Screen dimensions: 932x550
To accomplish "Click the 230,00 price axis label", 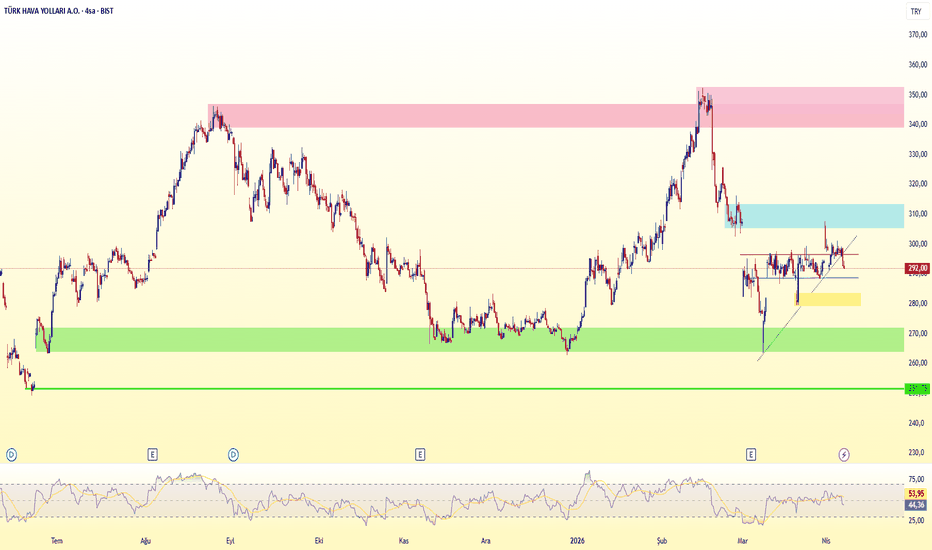I will [x=918, y=452].
